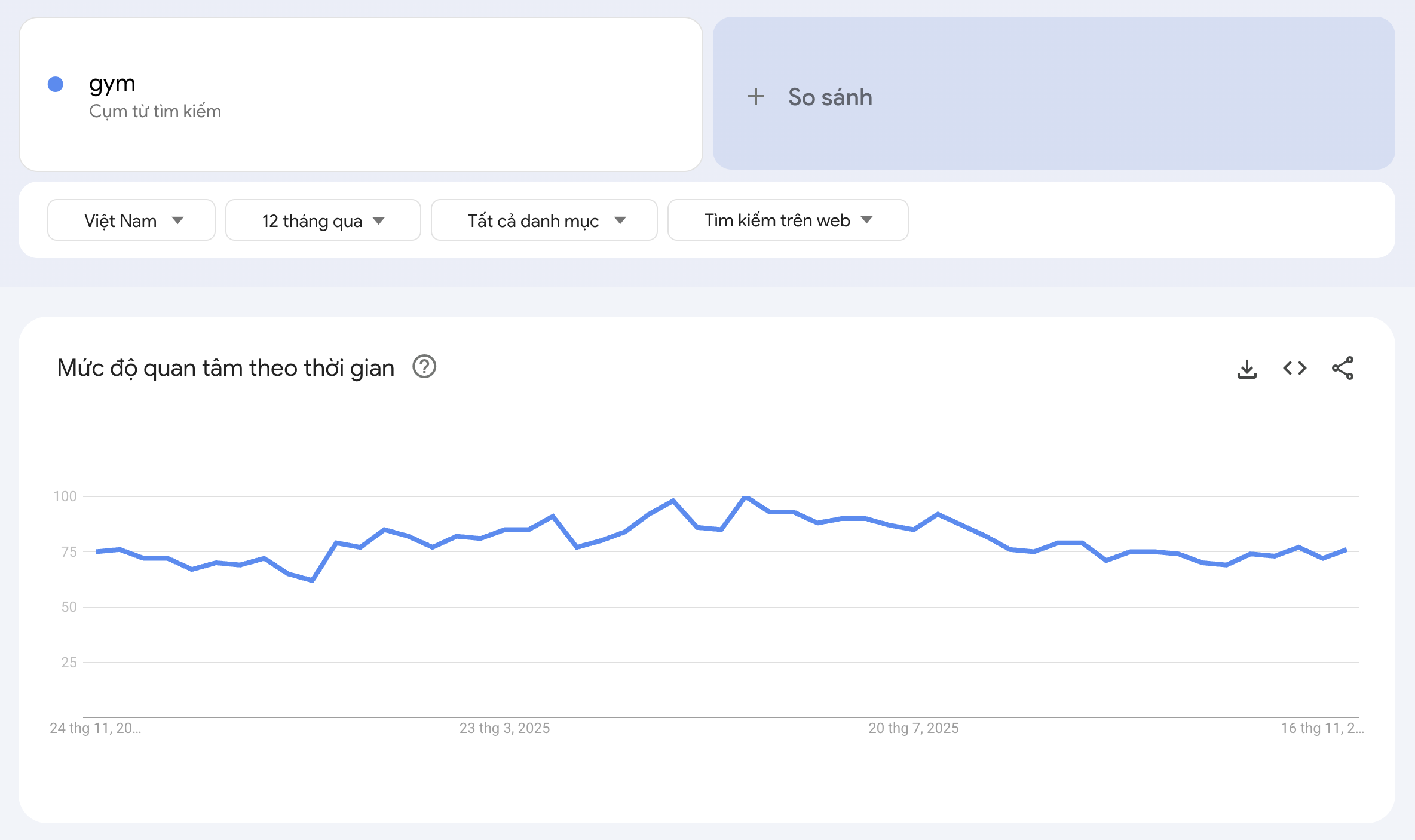Click the chart's highest peak at 100
Image resolution: width=1415 pixels, height=840 pixels.
coord(746,497)
